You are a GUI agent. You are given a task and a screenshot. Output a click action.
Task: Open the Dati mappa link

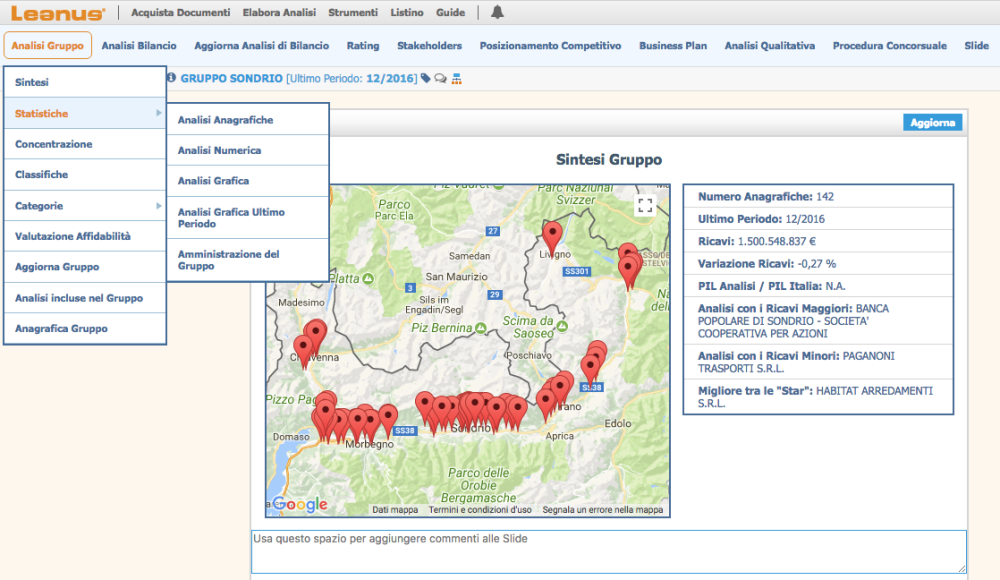pyautogui.click(x=395, y=510)
